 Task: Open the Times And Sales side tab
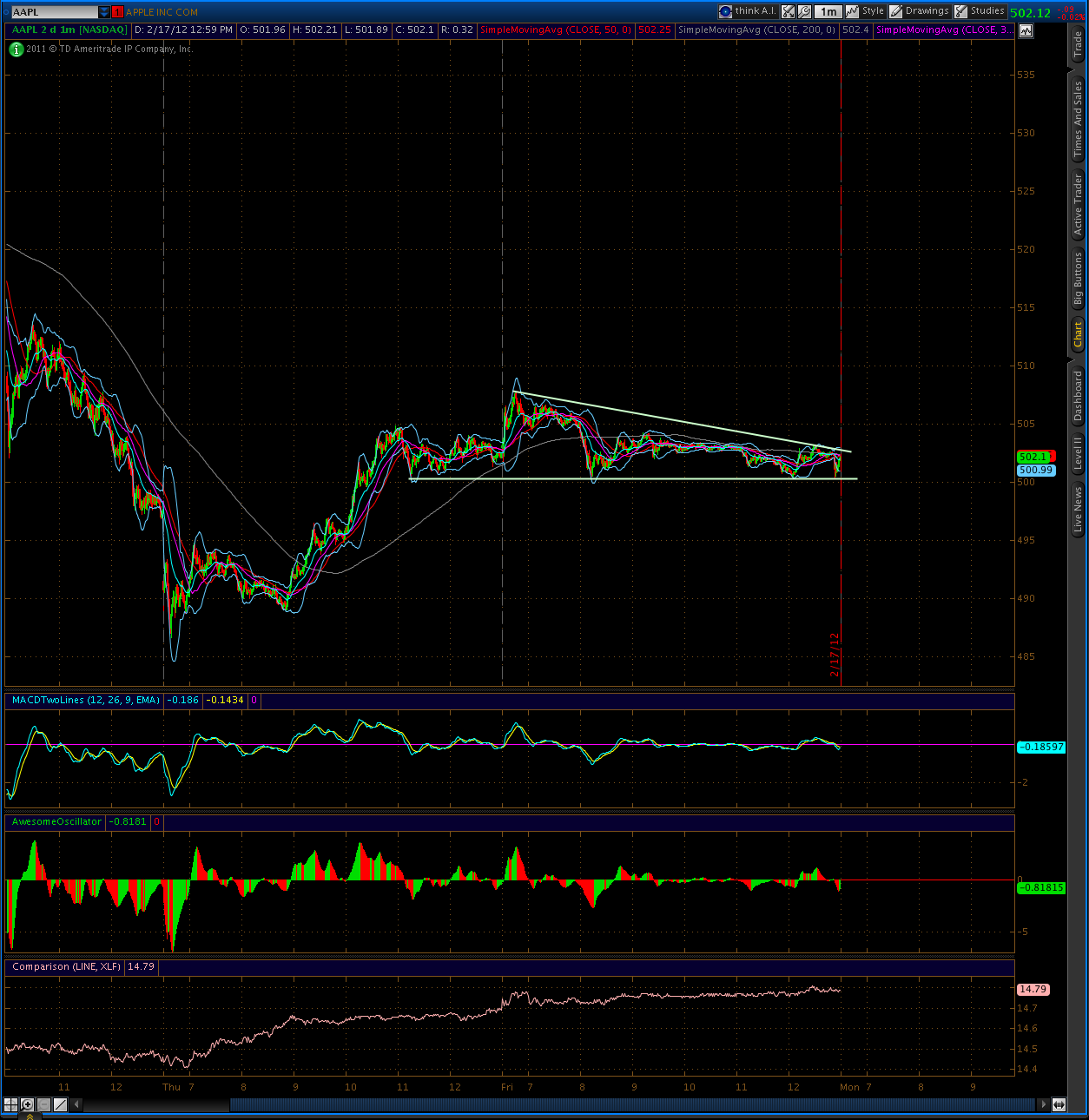click(x=1079, y=118)
